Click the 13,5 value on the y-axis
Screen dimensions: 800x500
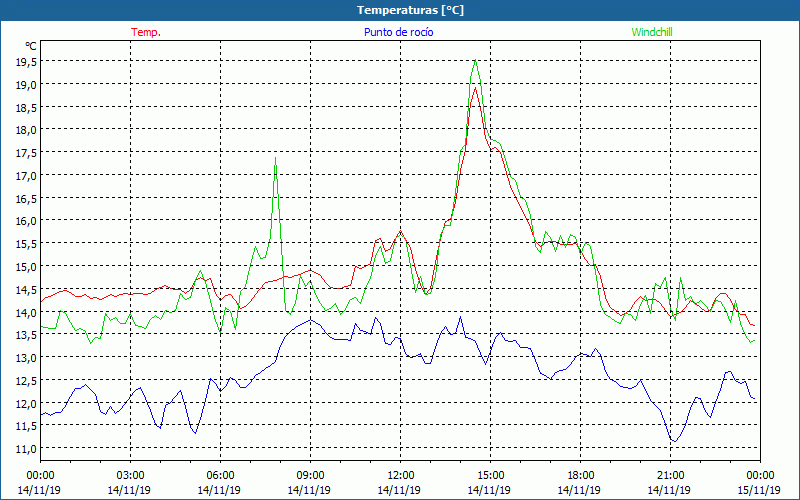pyautogui.click(x=27, y=335)
